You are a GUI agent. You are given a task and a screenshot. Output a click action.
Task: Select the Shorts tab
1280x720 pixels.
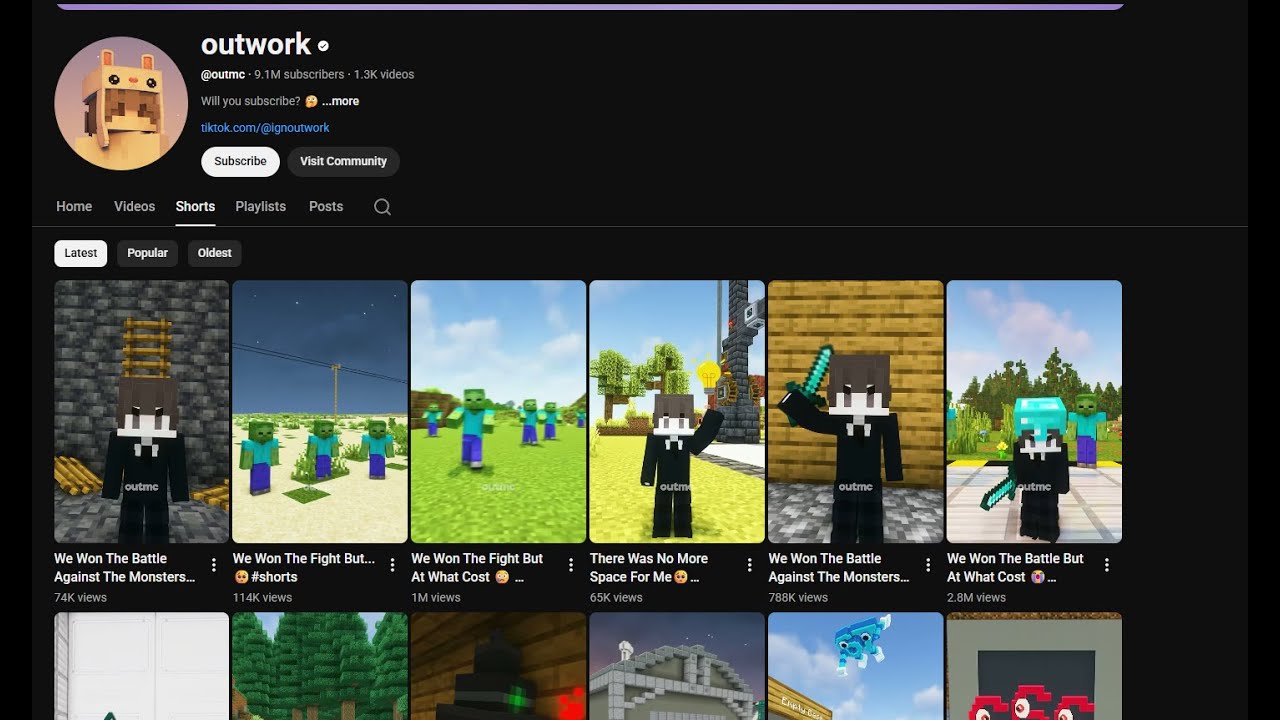coord(195,206)
